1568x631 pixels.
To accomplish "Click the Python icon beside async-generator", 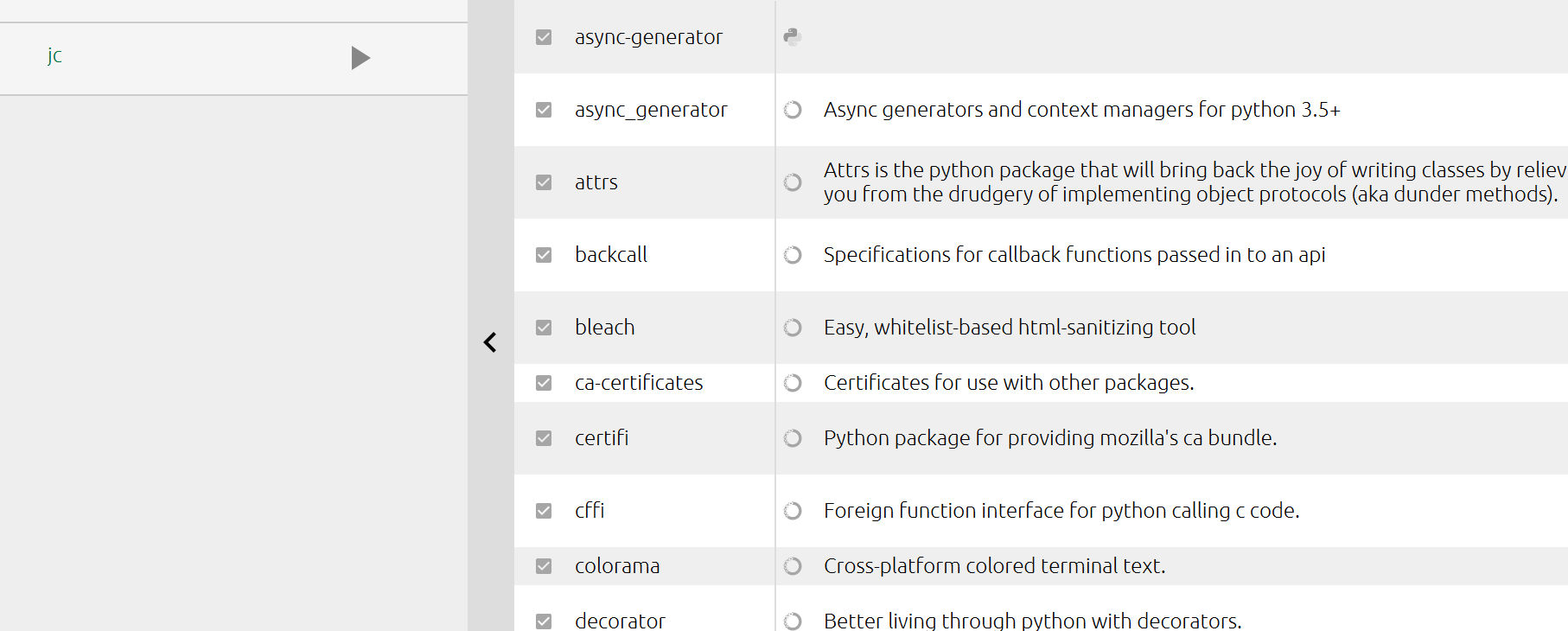I will click(792, 37).
